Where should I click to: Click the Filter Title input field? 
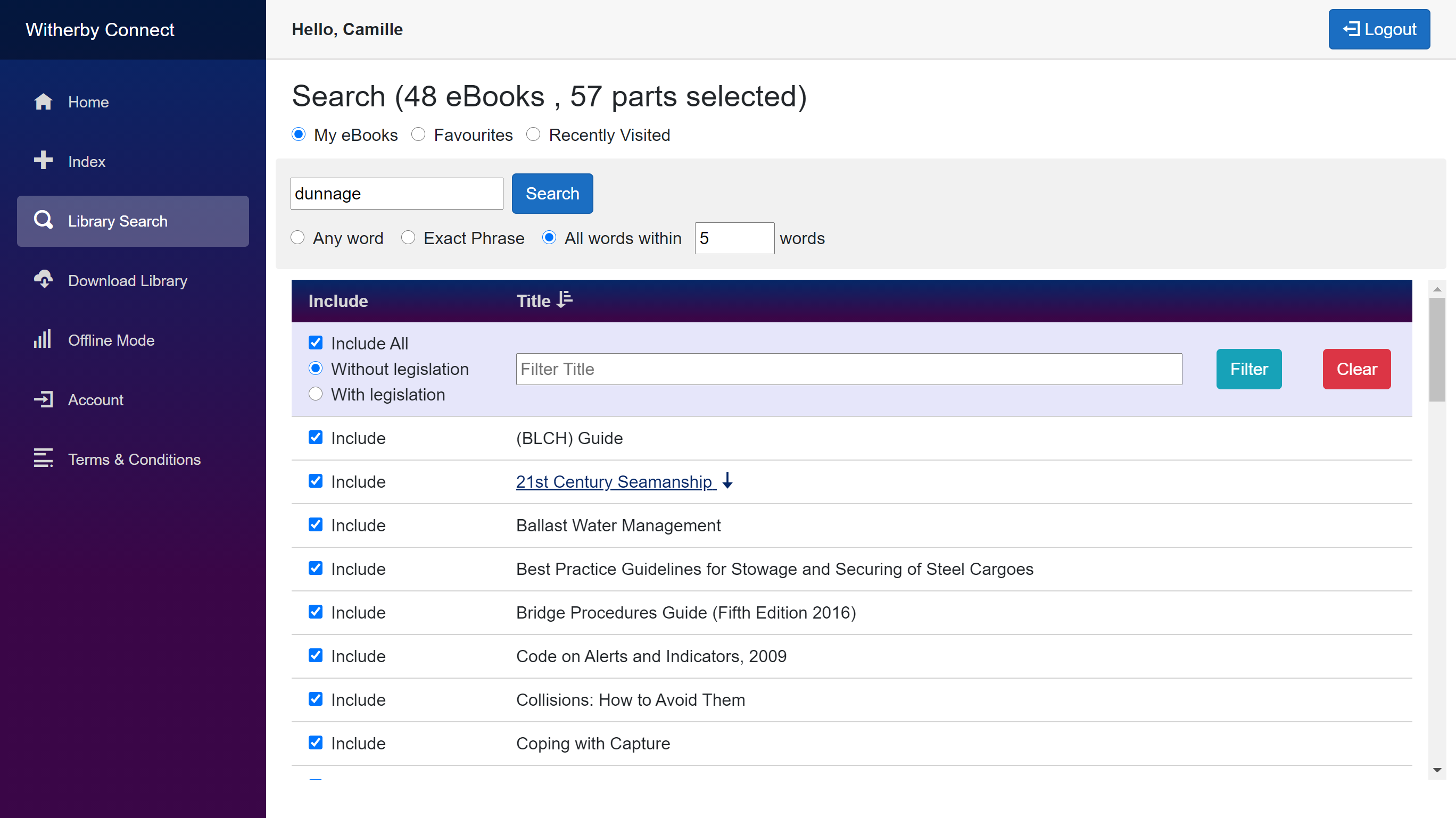pos(848,369)
